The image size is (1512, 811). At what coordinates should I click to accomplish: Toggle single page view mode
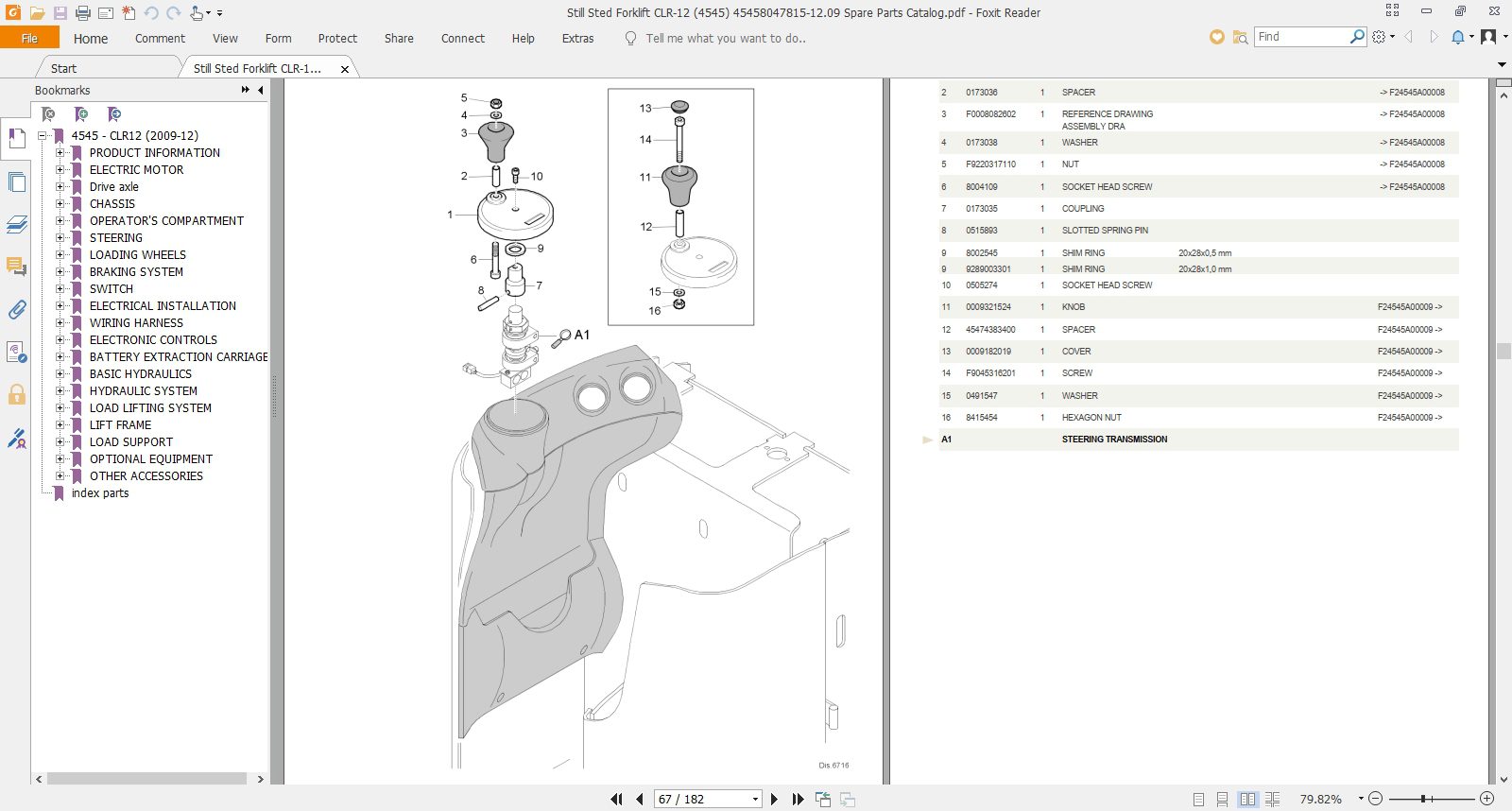point(1198,799)
